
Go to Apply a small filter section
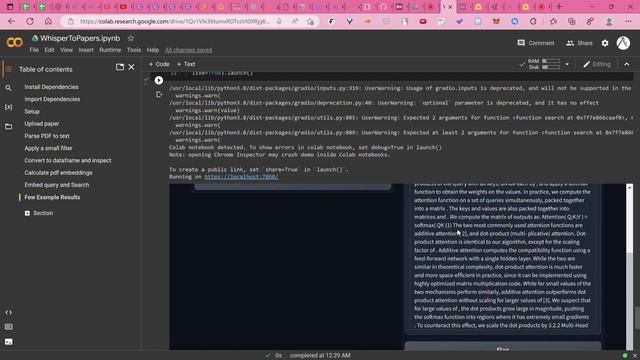pos(48,148)
